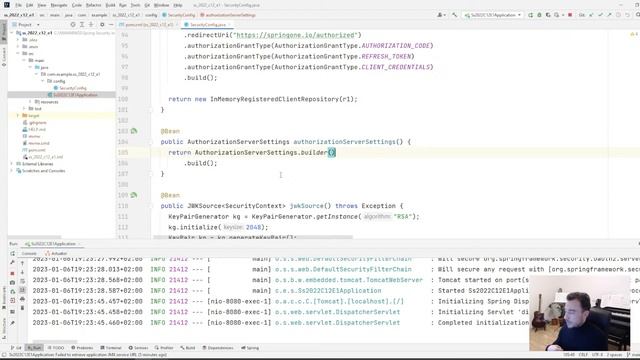Rerun the application in the Run panel
This screenshot has height=360, width=640.
tap(13, 253)
